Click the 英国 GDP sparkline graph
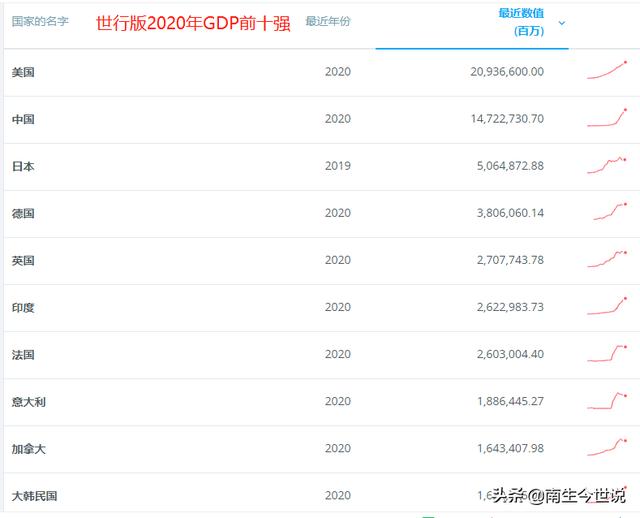 607,259
